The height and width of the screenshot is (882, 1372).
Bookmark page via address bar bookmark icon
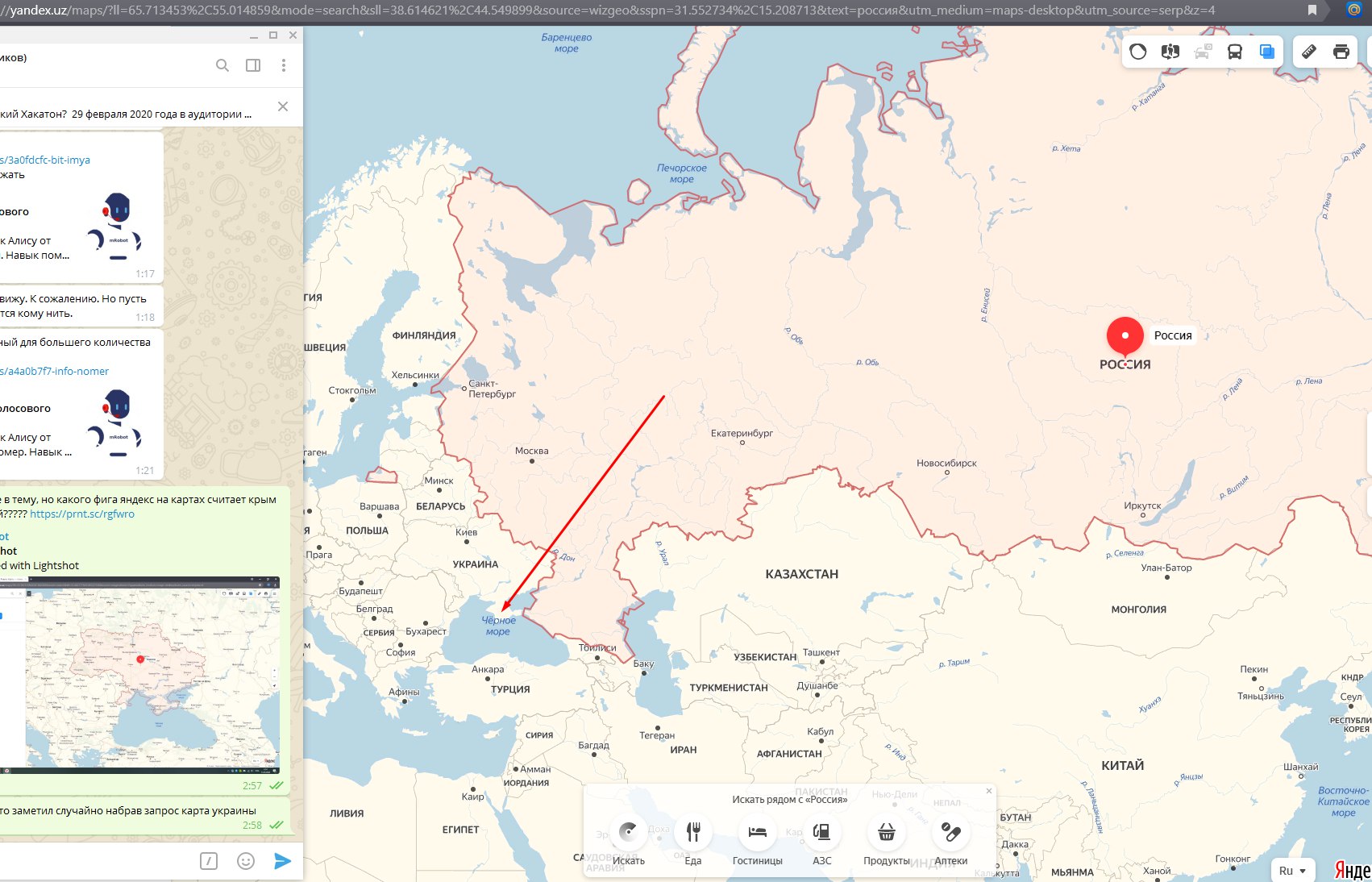[x=1312, y=10]
